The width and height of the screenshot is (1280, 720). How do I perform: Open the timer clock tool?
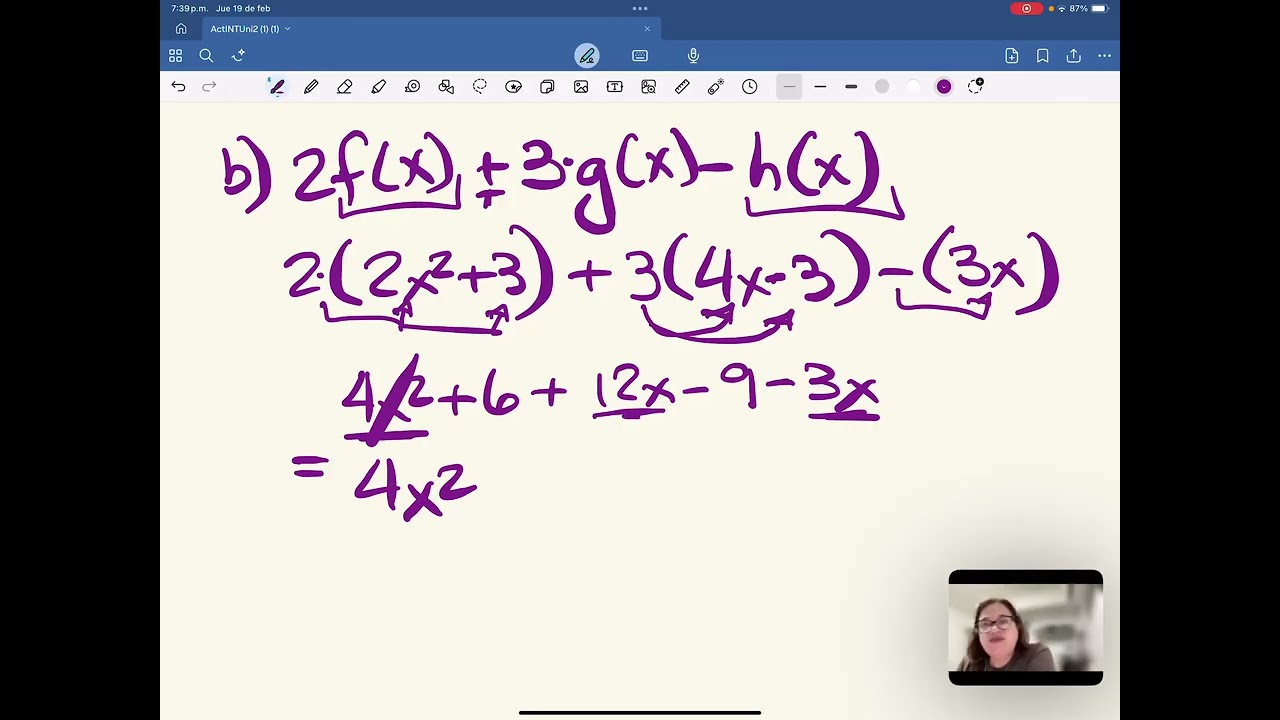click(750, 87)
